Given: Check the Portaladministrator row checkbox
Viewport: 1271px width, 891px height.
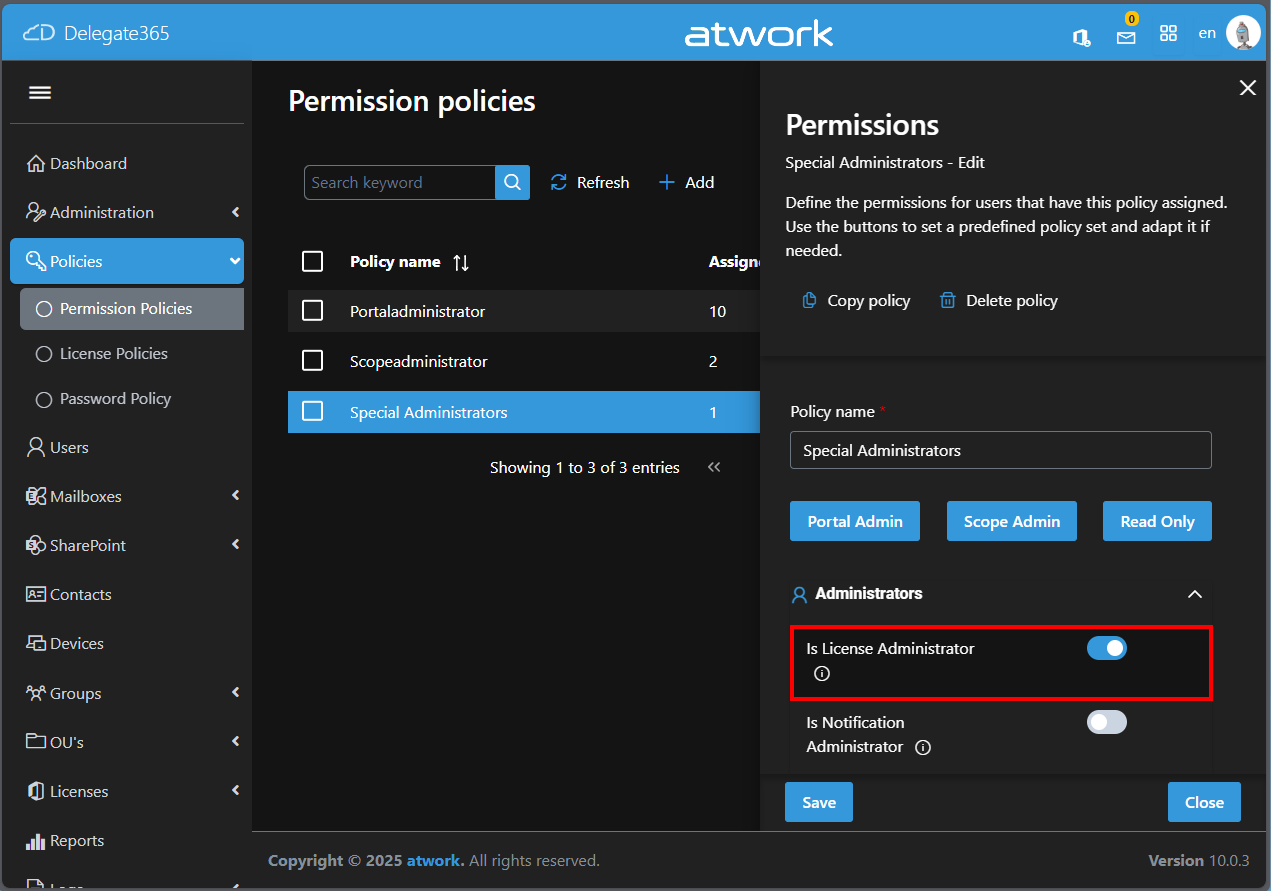Looking at the screenshot, I should pyautogui.click(x=312, y=311).
